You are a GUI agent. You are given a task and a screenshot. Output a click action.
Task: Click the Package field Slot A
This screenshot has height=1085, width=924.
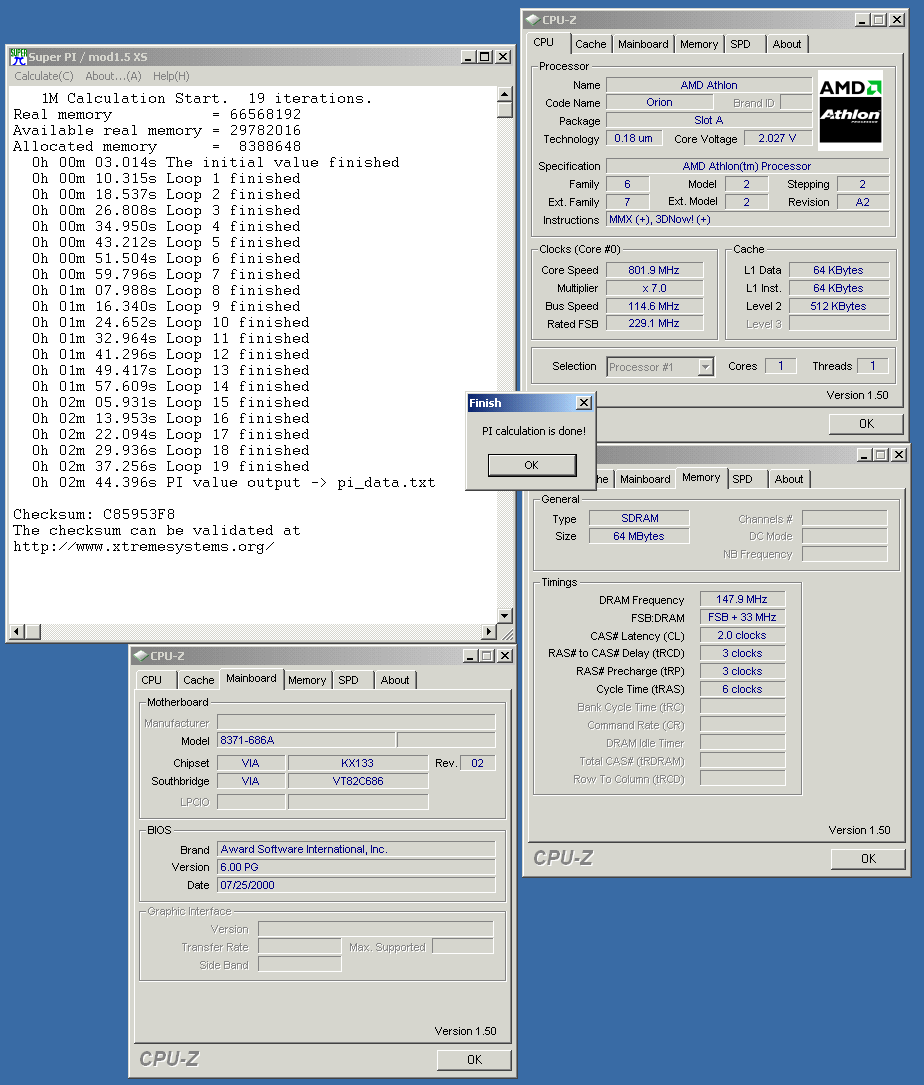(709, 120)
